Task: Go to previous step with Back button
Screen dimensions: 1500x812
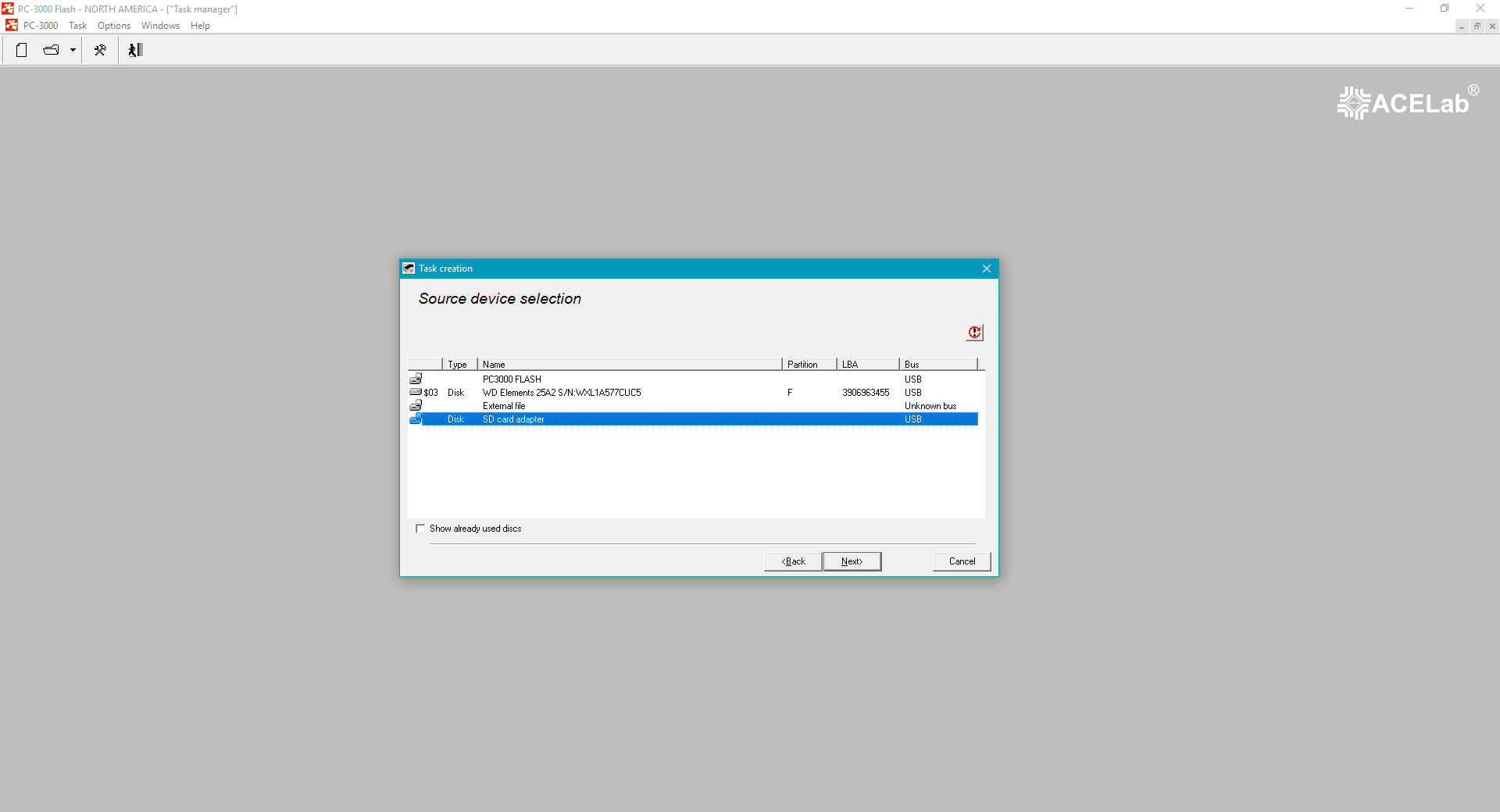Action: pyautogui.click(x=793, y=561)
